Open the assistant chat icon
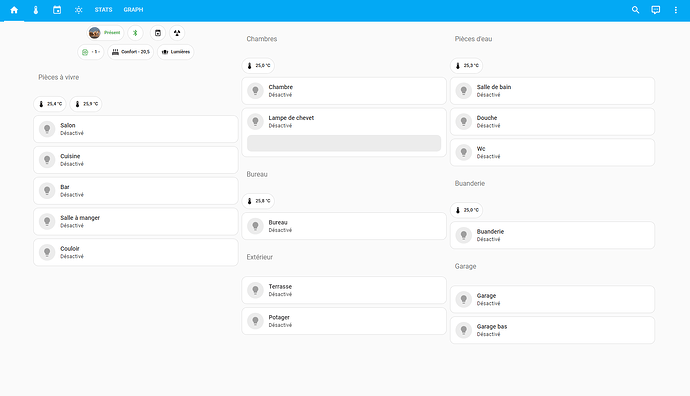The height and width of the screenshot is (396, 690). coord(656,10)
